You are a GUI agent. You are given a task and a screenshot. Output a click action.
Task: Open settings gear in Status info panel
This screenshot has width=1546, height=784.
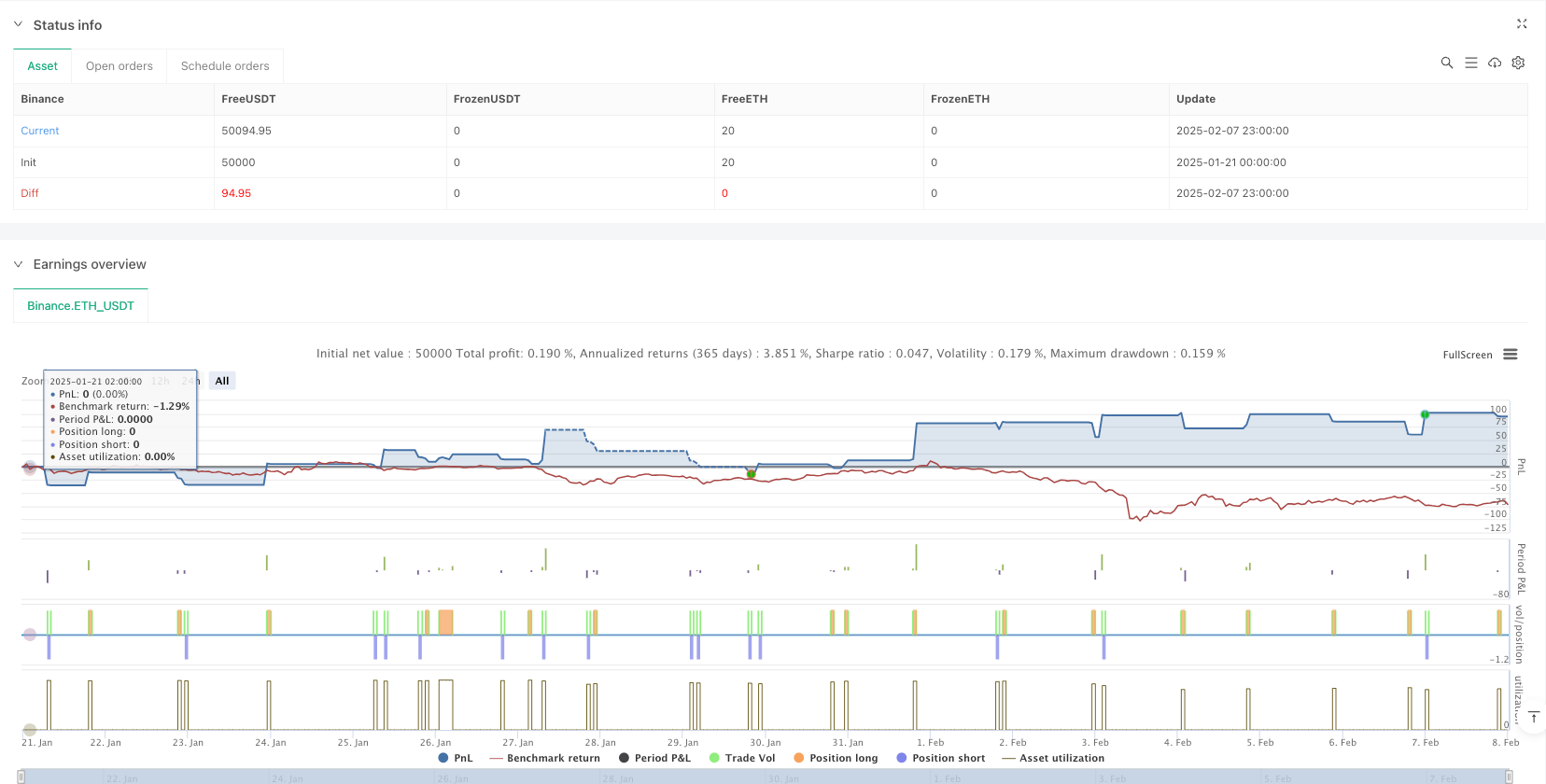click(1518, 63)
